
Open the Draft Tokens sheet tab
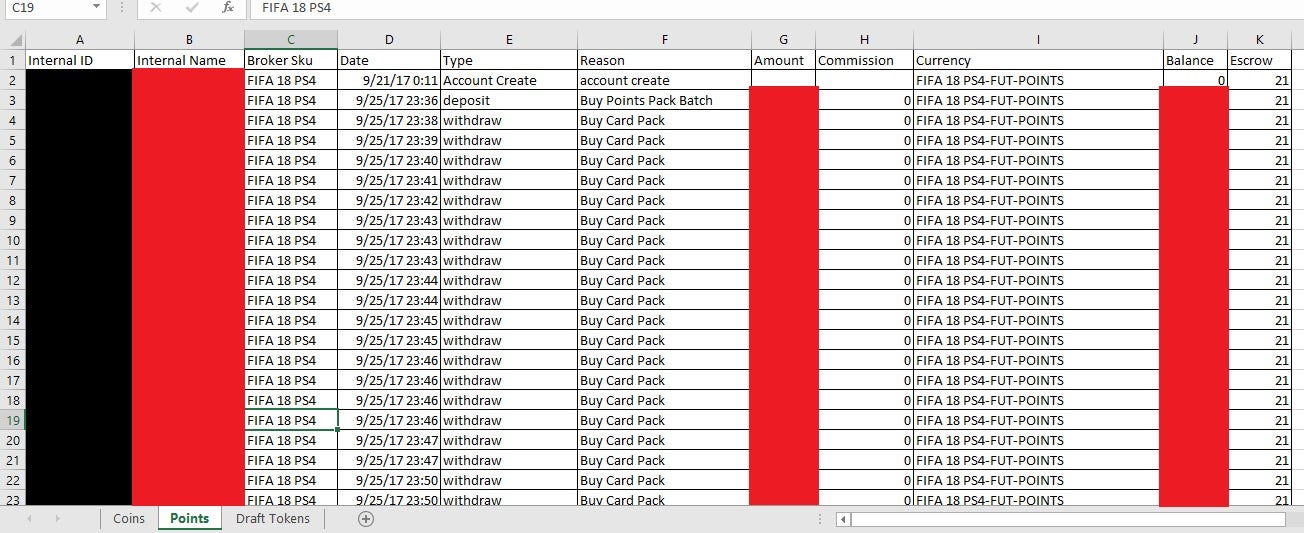click(273, 518)
